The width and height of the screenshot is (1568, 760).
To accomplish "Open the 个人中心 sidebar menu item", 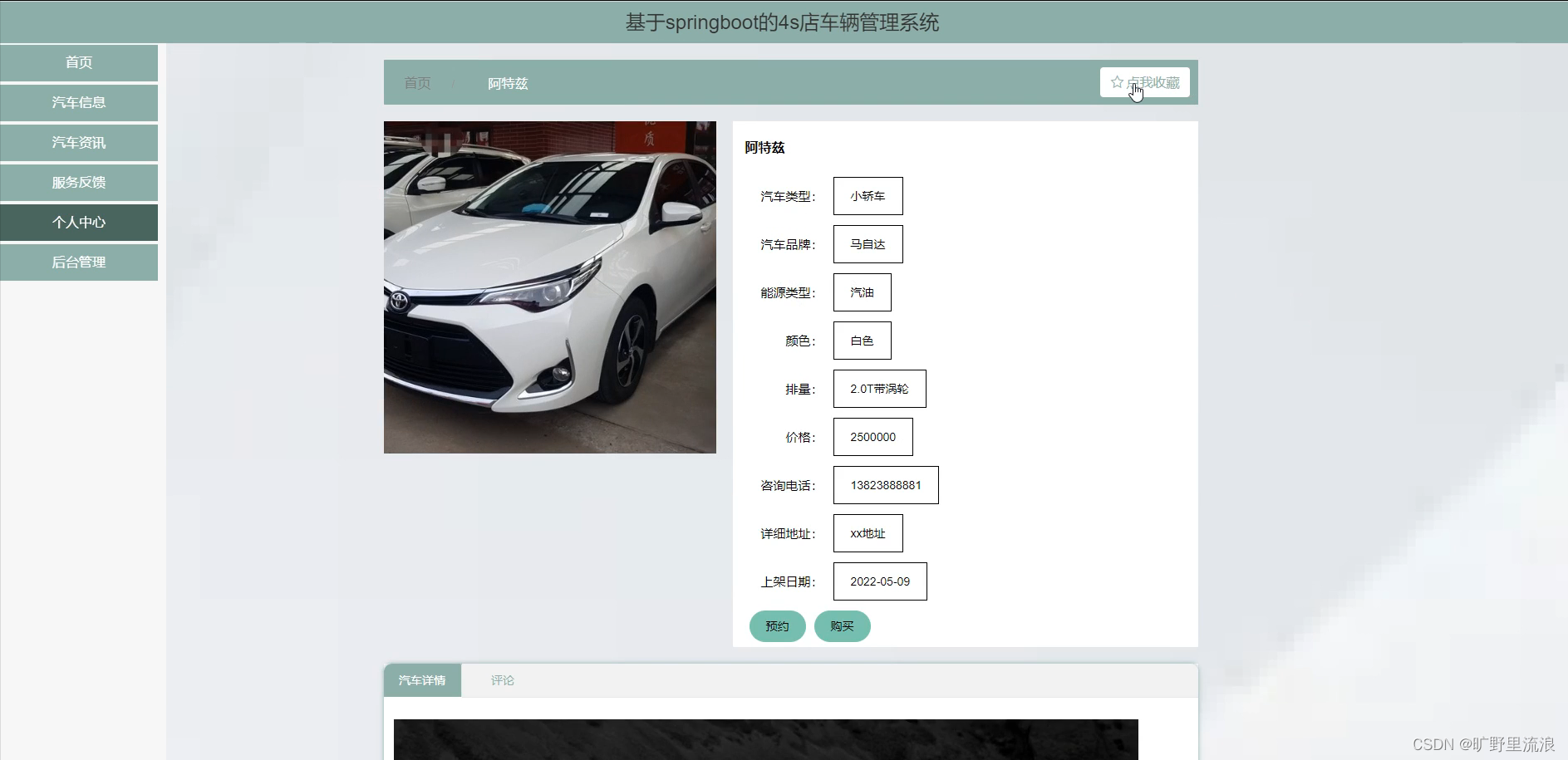I will point(79,222).
